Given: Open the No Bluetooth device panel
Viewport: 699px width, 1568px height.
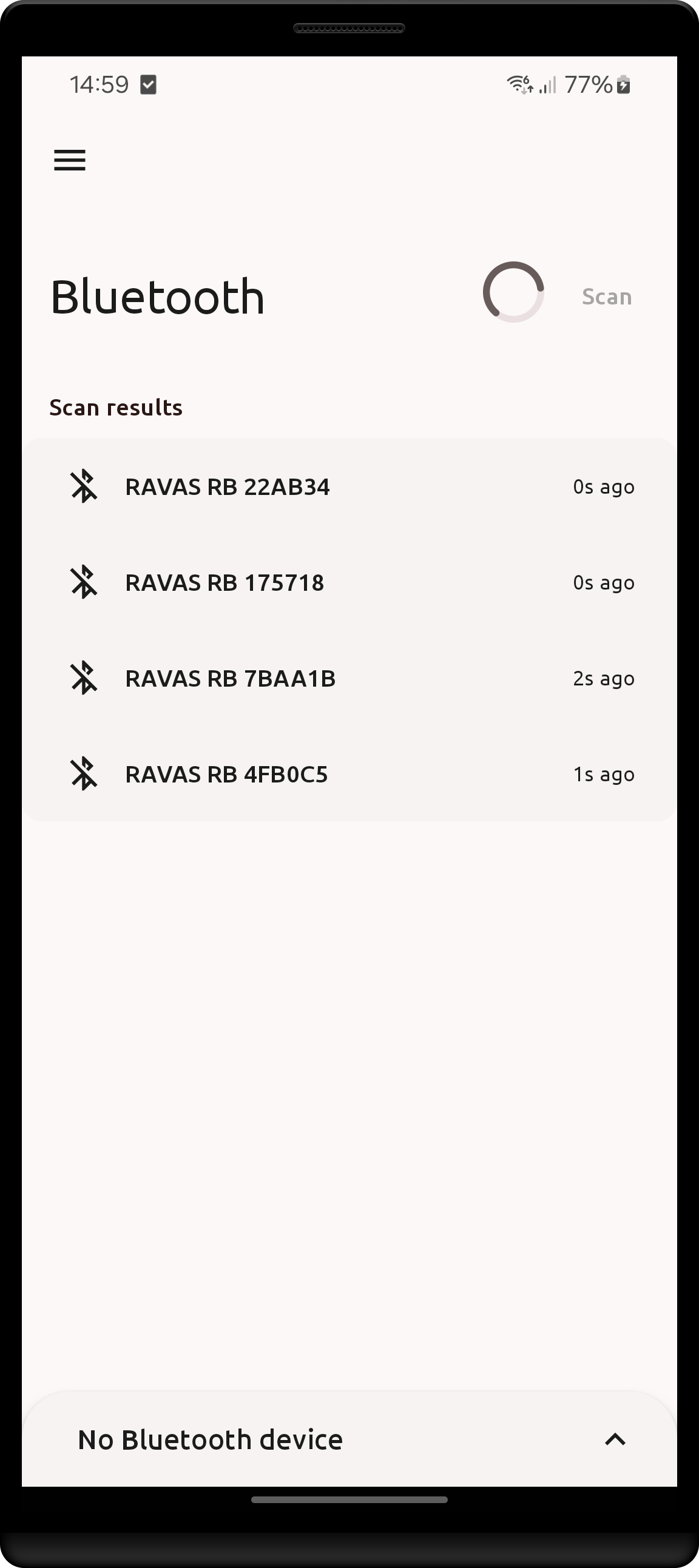Looking at the screenshot, I should click(210, 1439).
